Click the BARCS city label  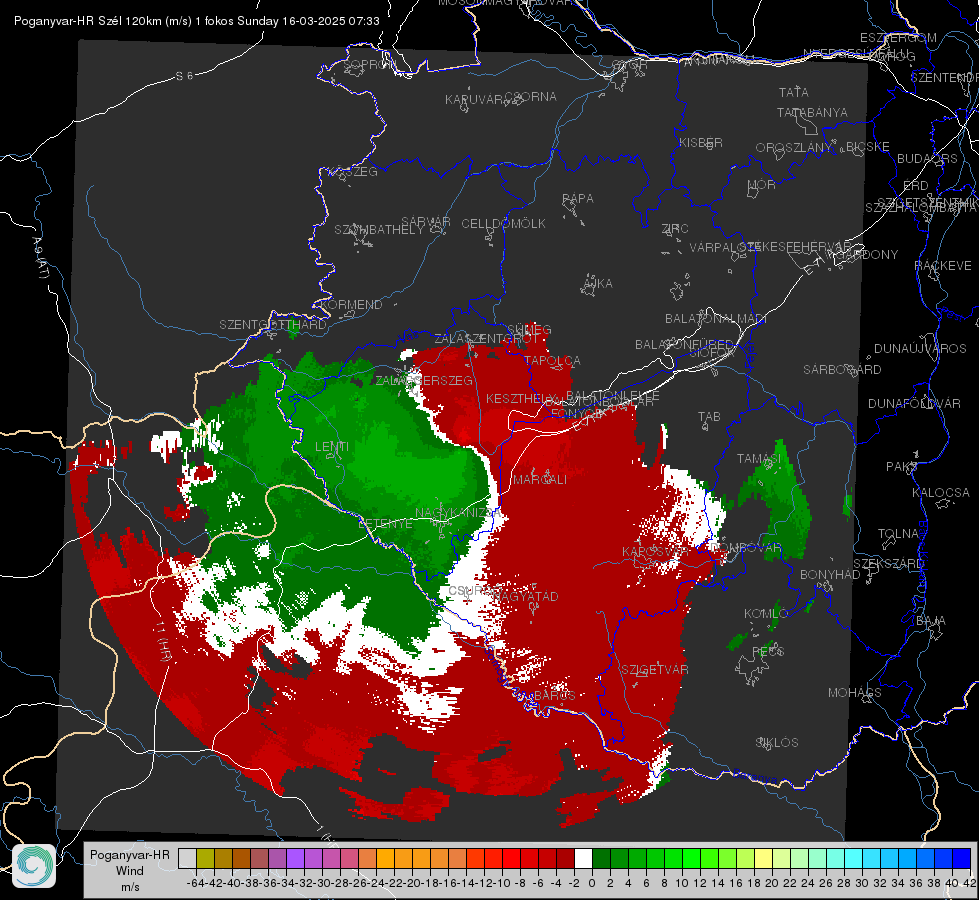[554, 695]
